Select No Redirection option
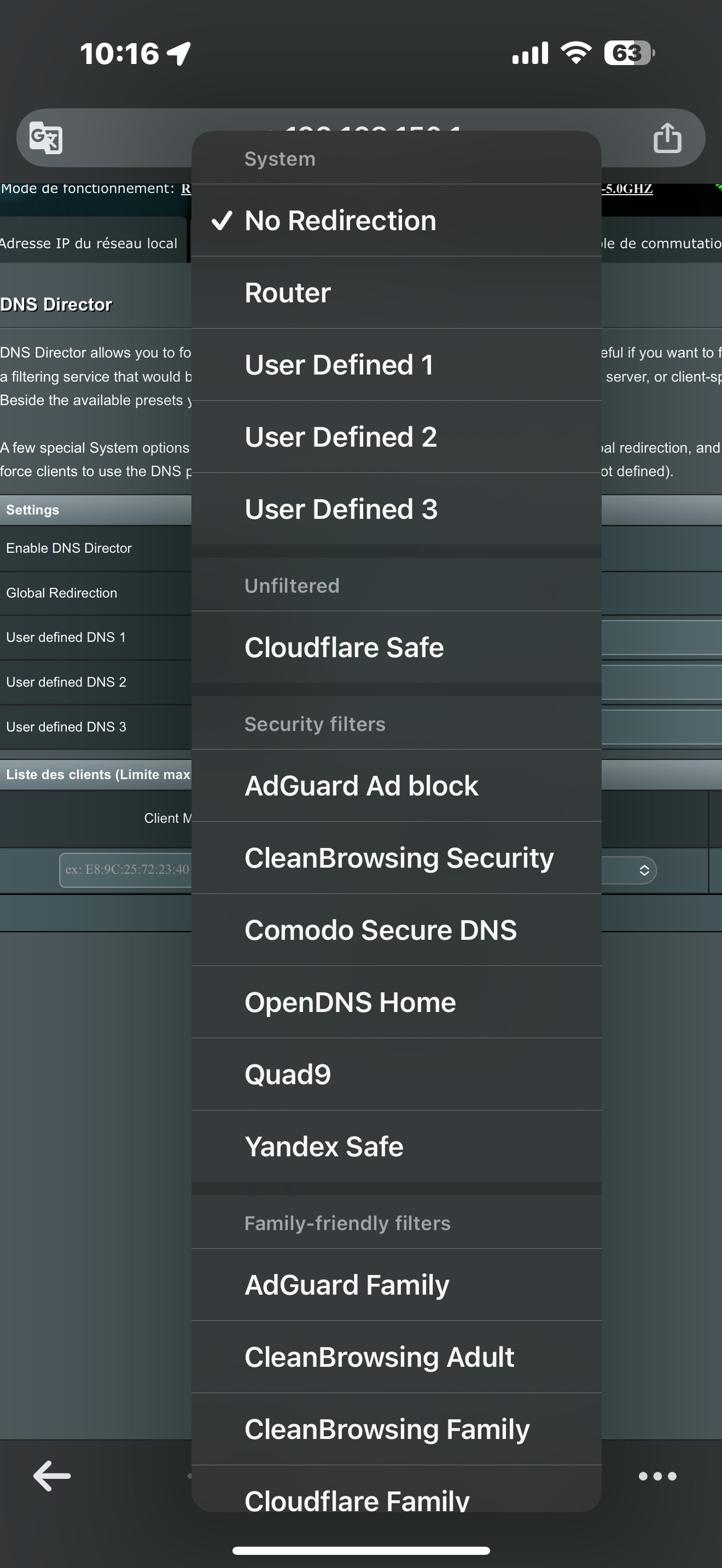Image resolution: width=722 pixels, height=1568 pixels. [x=397, y=220]
